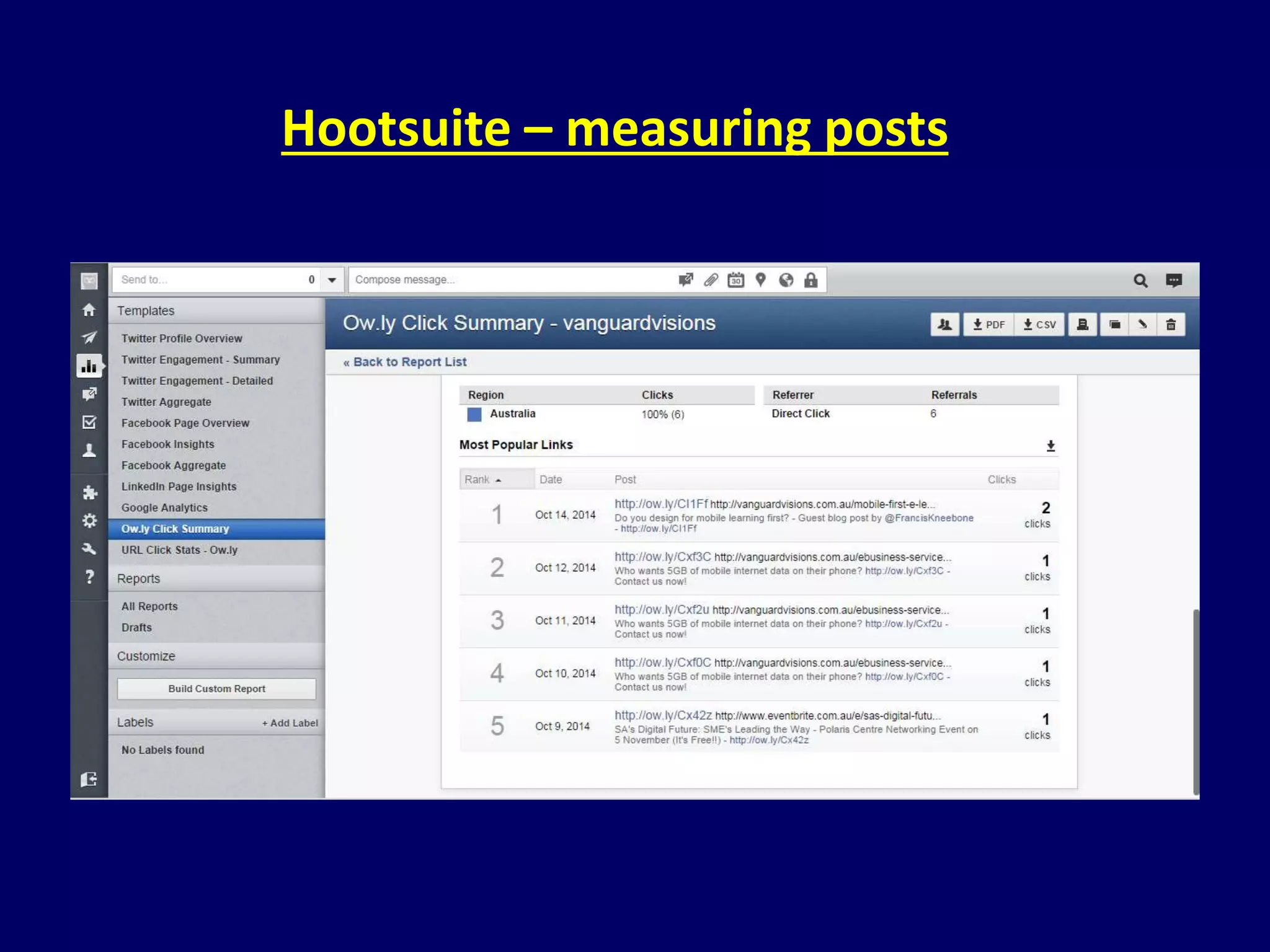
Task: Share report using the people icon
Action: click(945, 324)
